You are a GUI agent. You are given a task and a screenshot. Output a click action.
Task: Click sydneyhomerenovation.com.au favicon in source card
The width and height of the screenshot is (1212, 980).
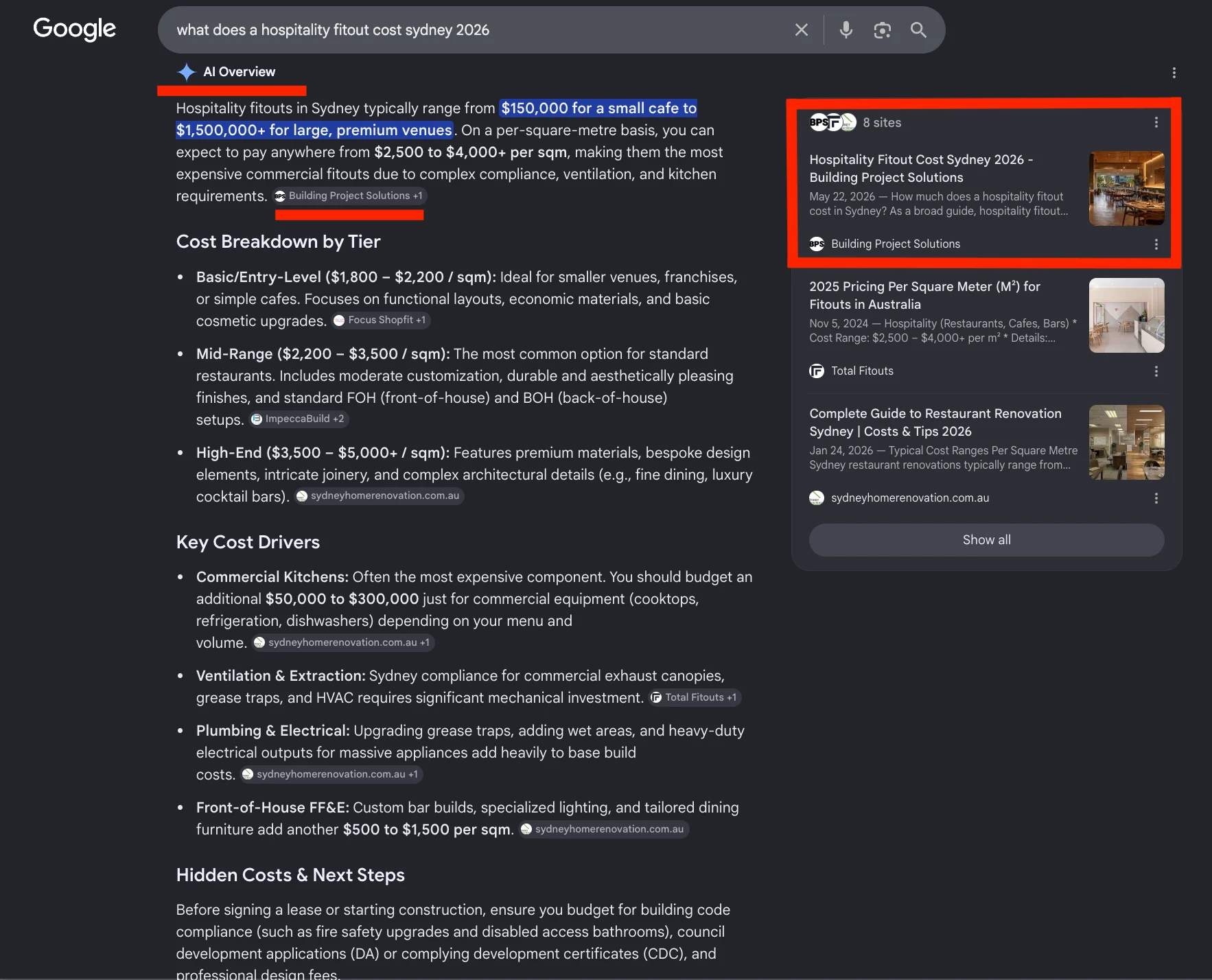point(817,498)
